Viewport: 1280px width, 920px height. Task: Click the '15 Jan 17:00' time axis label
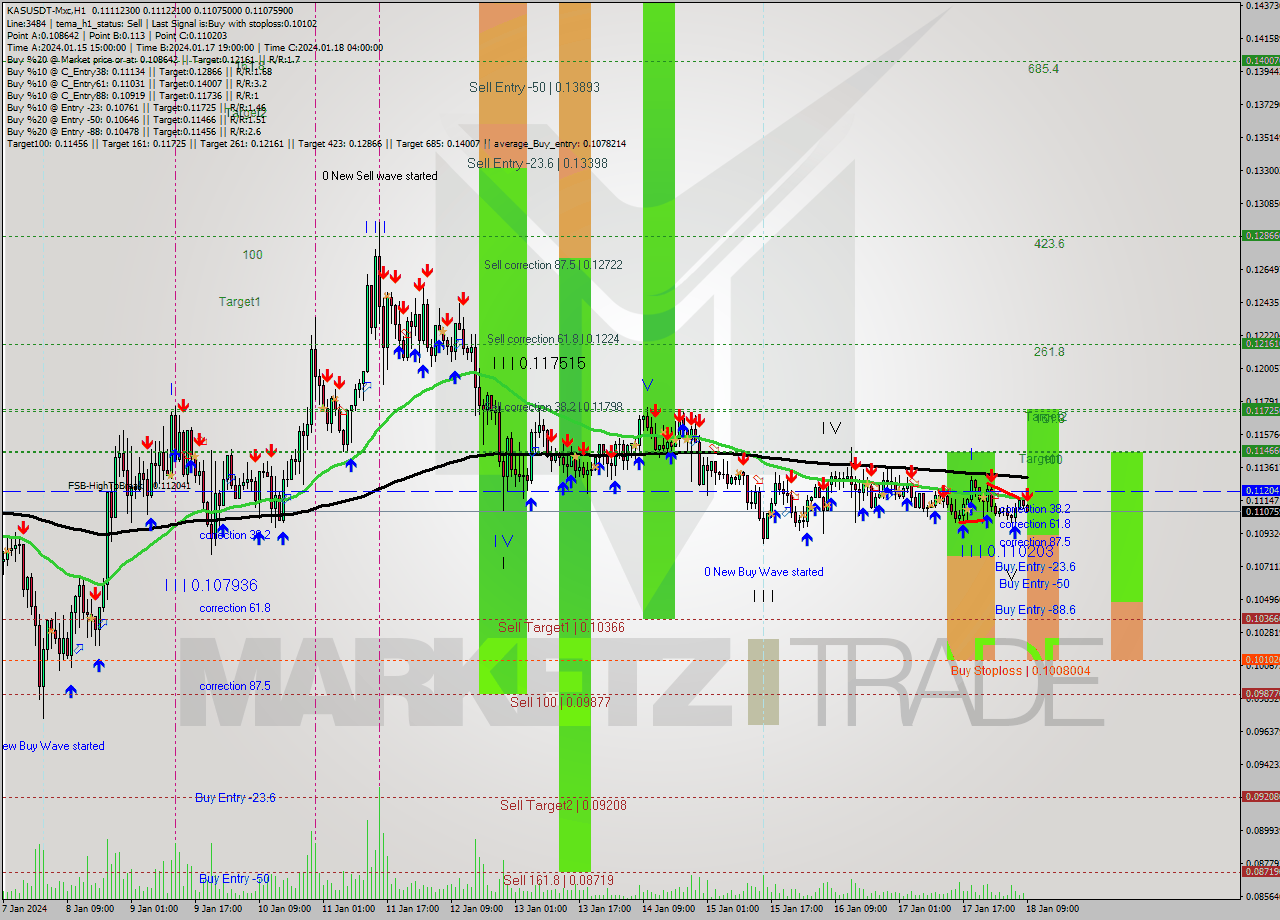797,909
